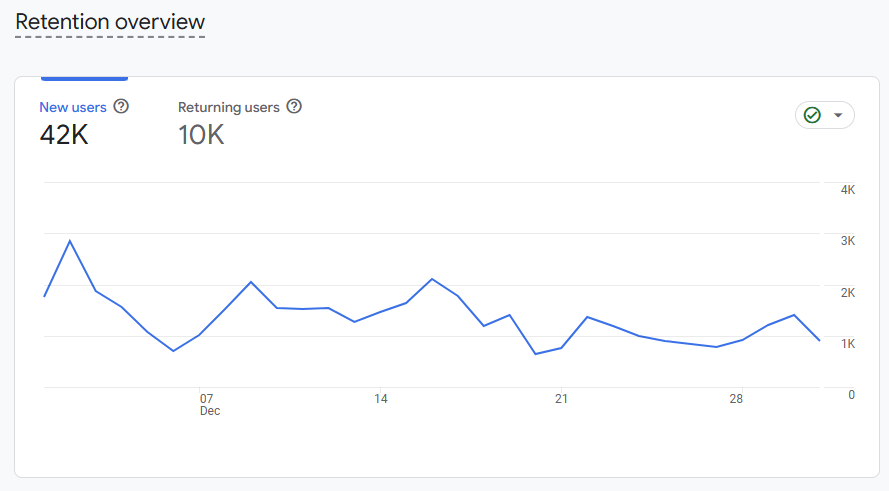
Task: Click the 1K label on the y-axis
Action: tap(847, 344)
